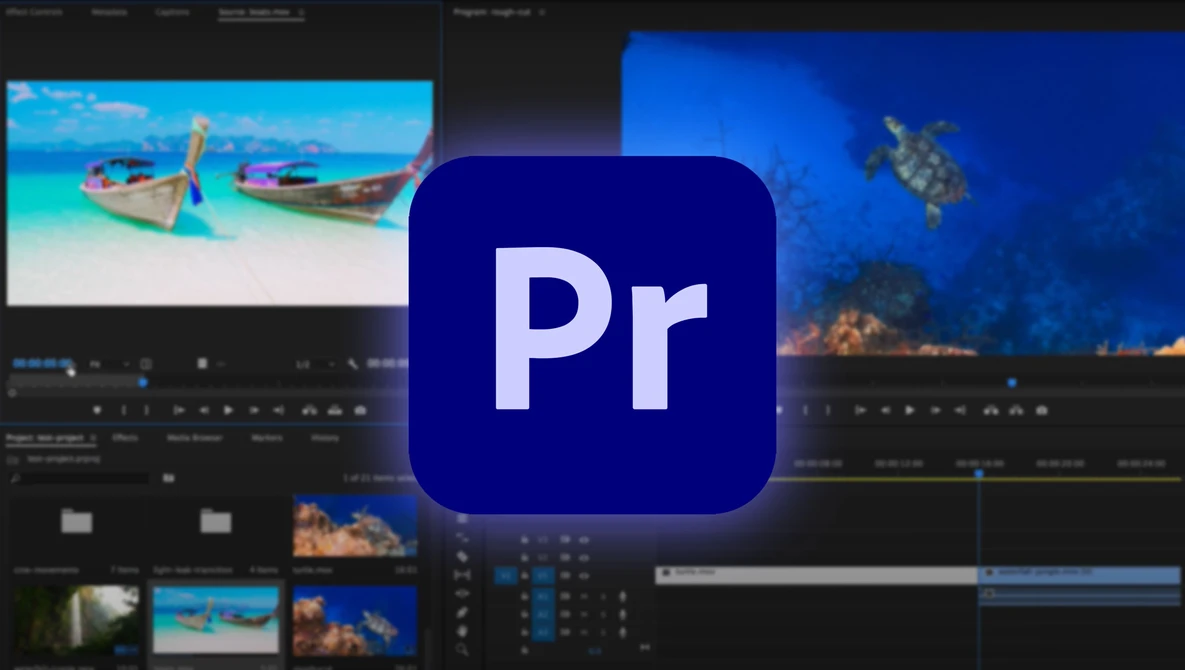The height and width of the screenshot is (670, 1185).
Task: Switch to Effects tab
Action: (x=125, y=437)
